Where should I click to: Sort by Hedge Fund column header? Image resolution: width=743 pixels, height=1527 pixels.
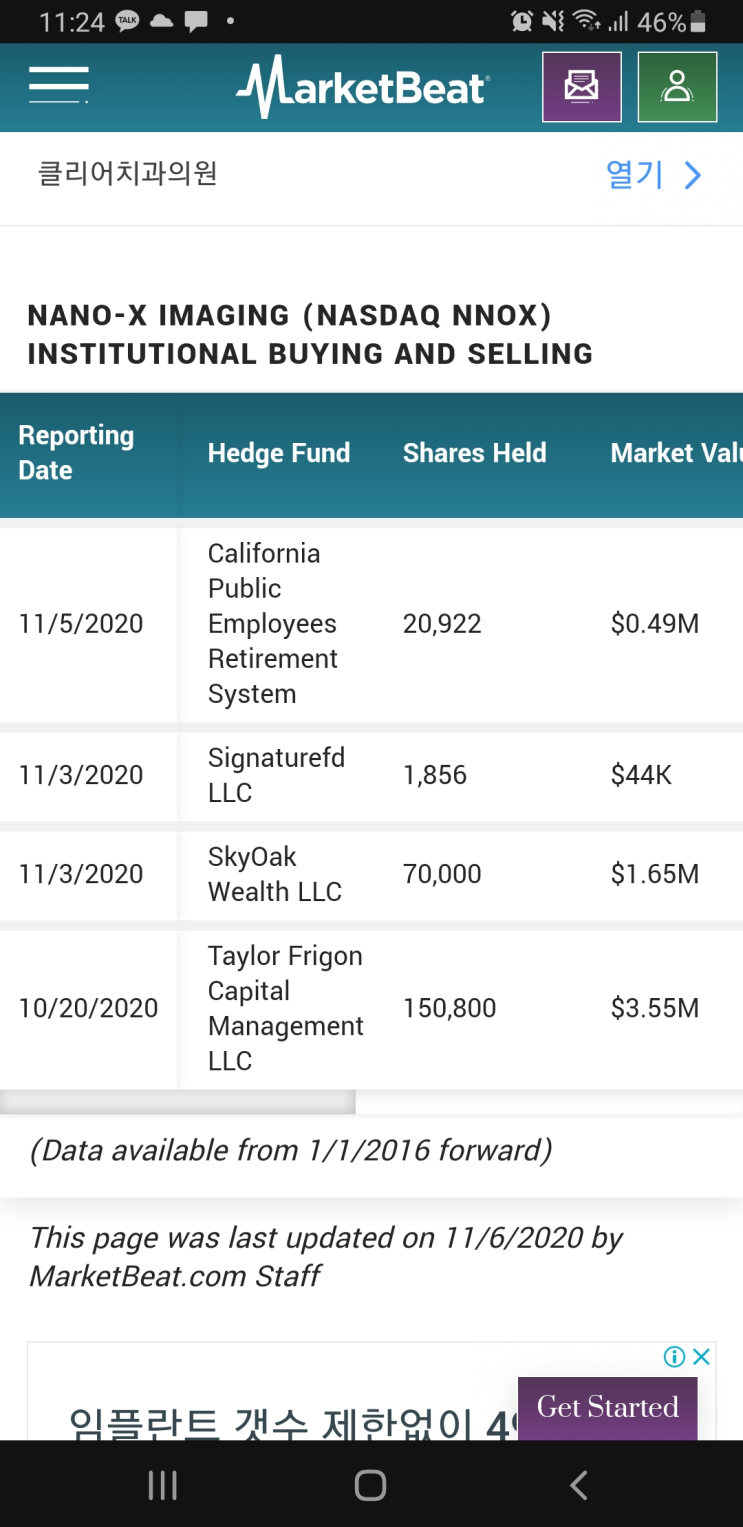point(279,453)
